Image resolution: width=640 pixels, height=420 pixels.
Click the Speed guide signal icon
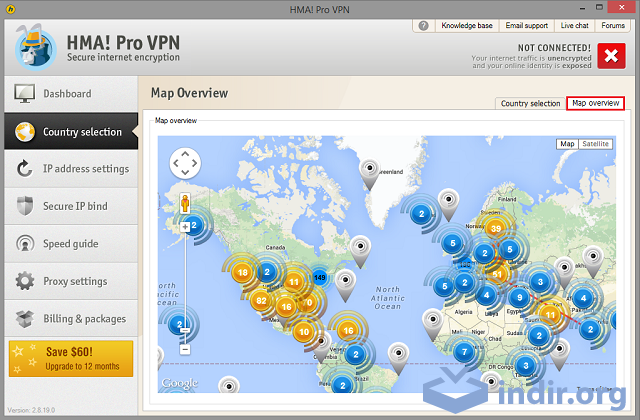pos(25,243)
